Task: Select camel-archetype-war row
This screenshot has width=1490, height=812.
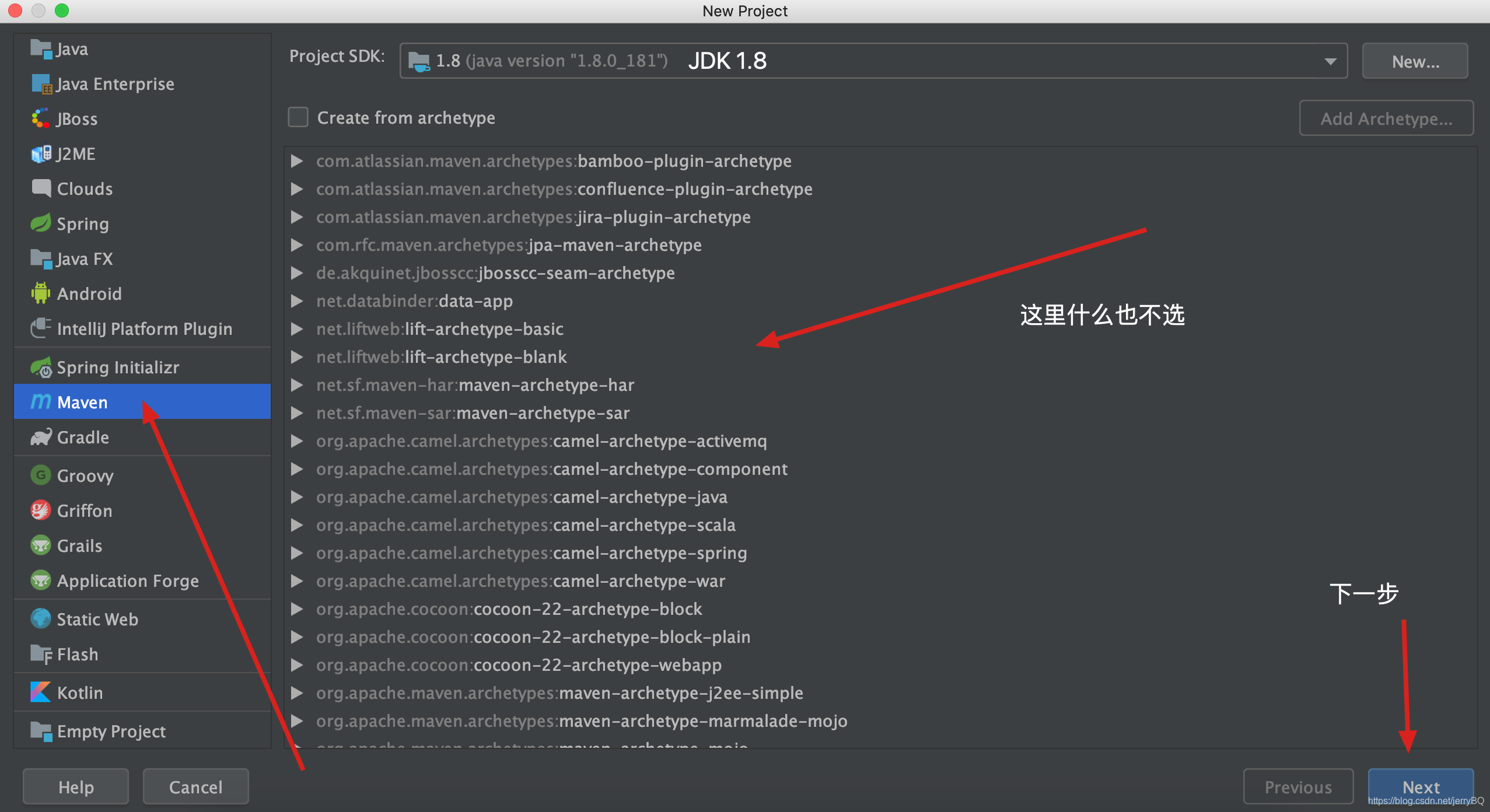Action: tap(880, 581)
